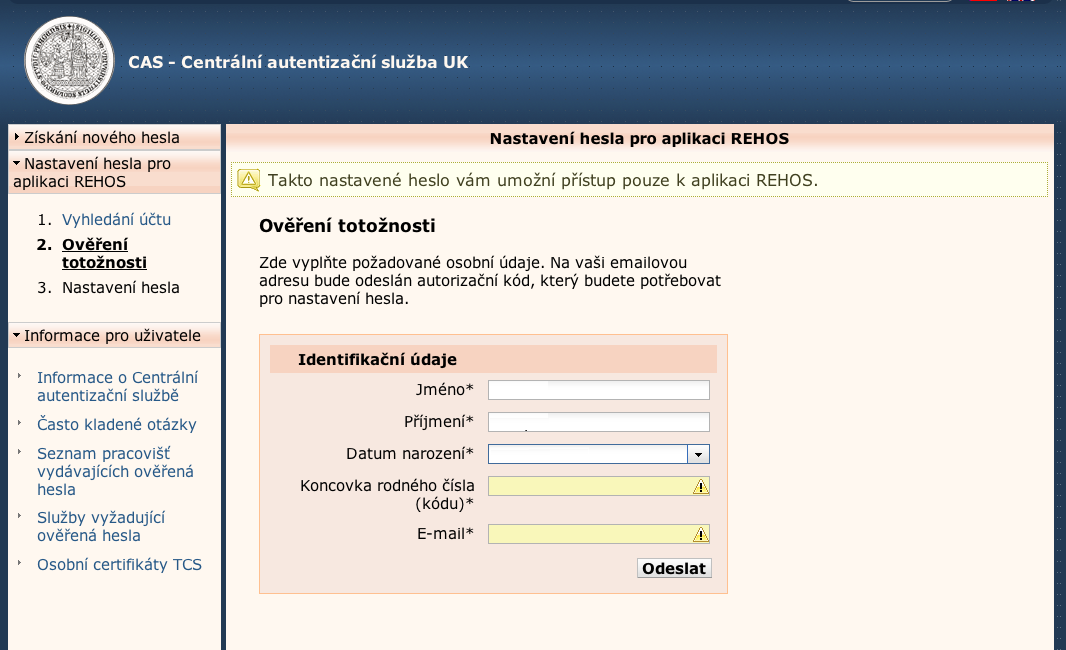Click the Identifikační údaje section header
Image resolution: width=1066 pixels, height=650 pixels.
click(x=494, y=360)
